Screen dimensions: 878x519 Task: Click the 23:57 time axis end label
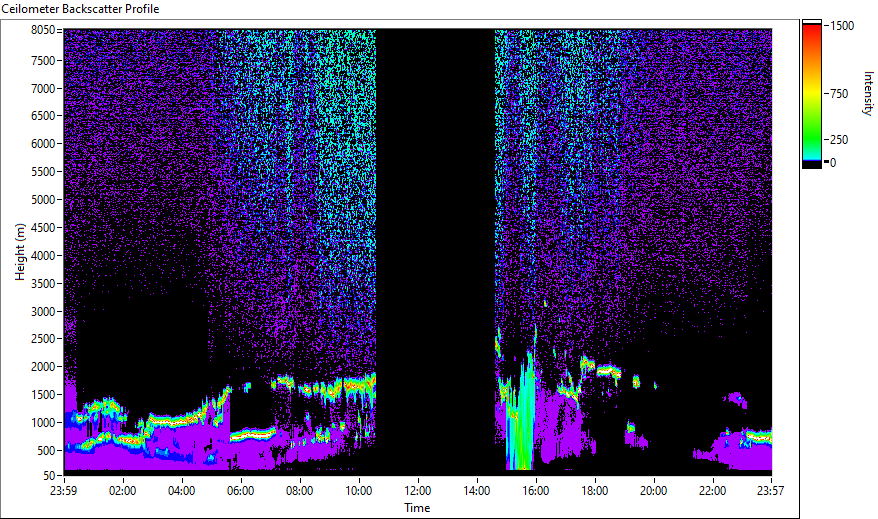point(770,491)
